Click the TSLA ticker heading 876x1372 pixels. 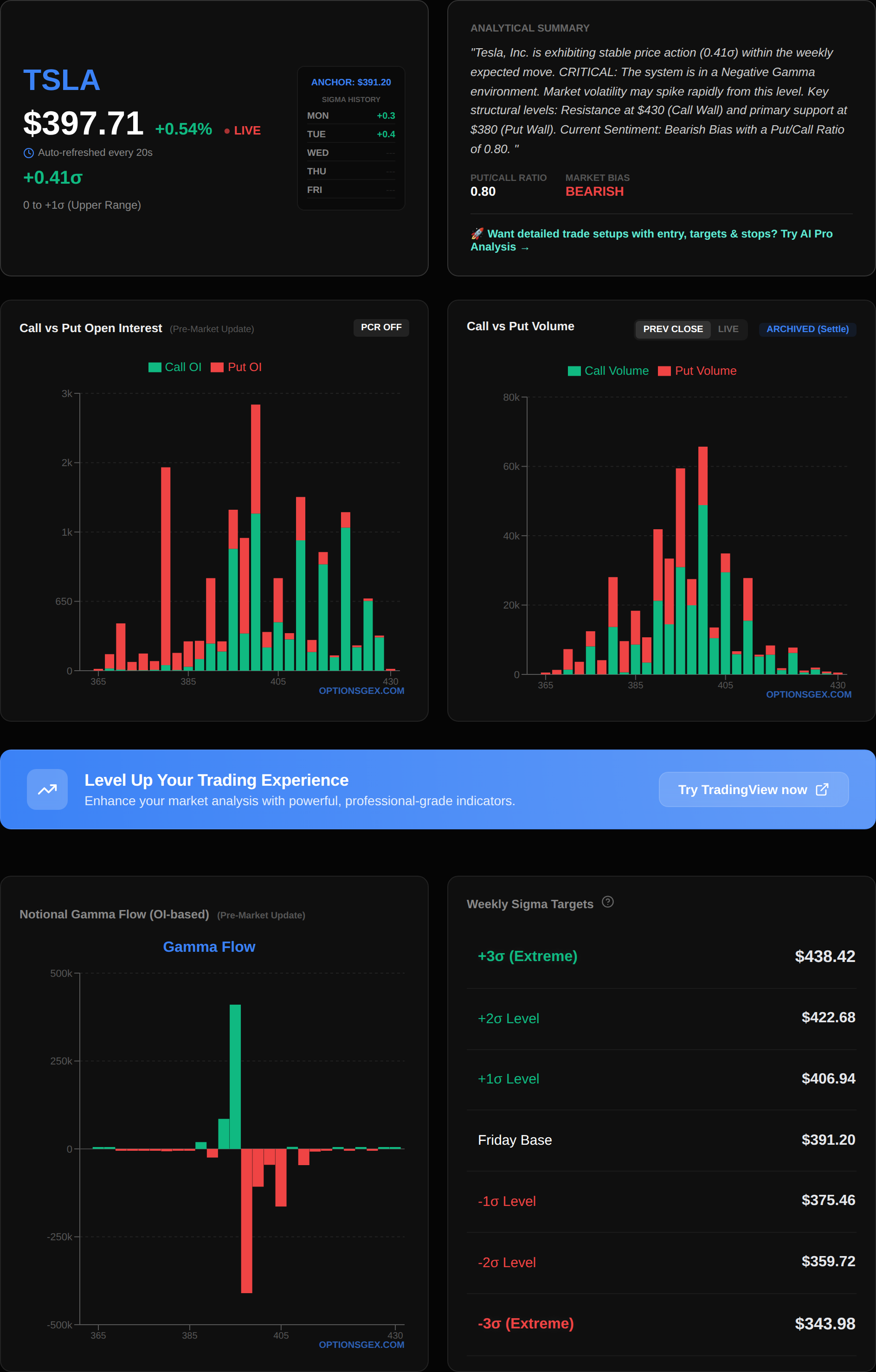pyautogui.click(x=62, y=80)
